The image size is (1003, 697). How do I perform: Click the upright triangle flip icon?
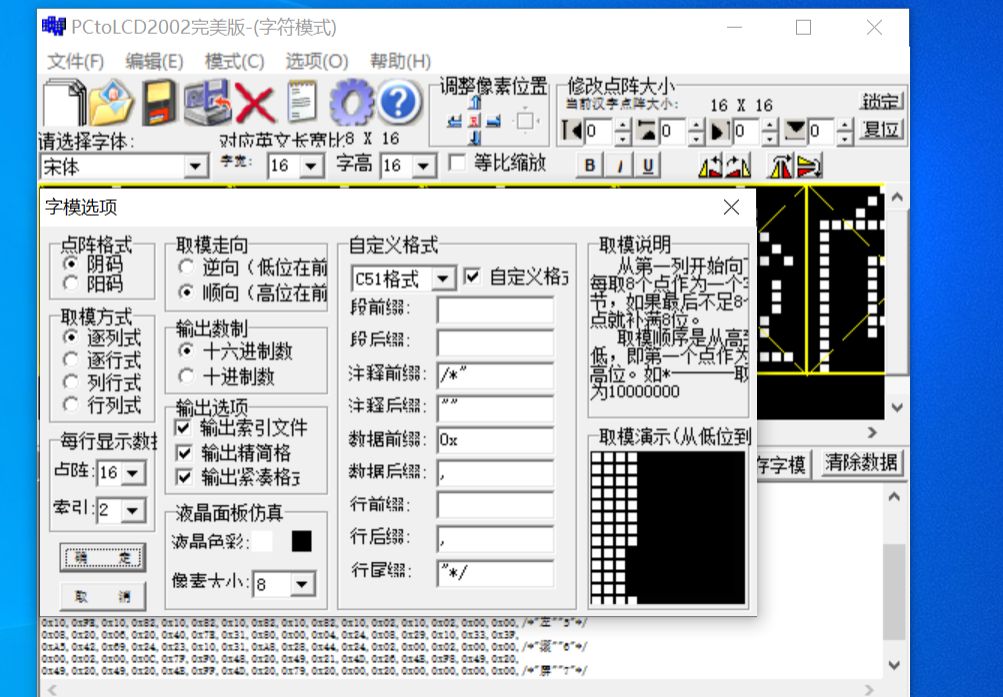click(x=781, y=166)
